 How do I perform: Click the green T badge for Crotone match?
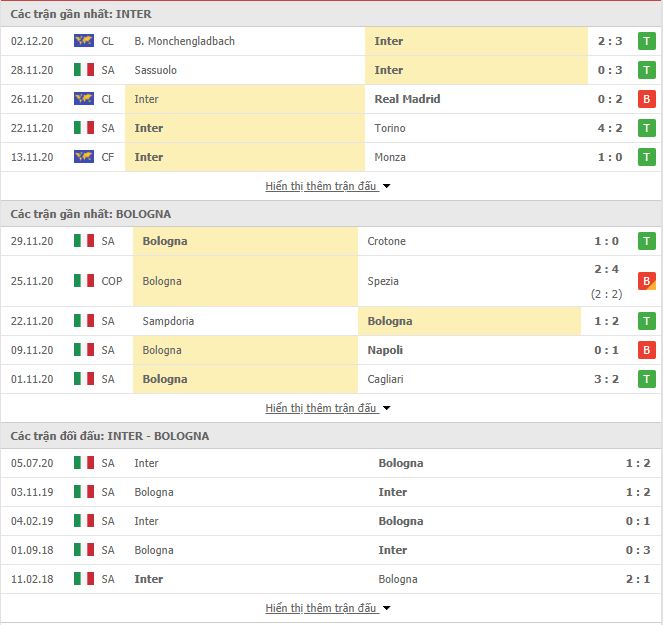point(647,241)
